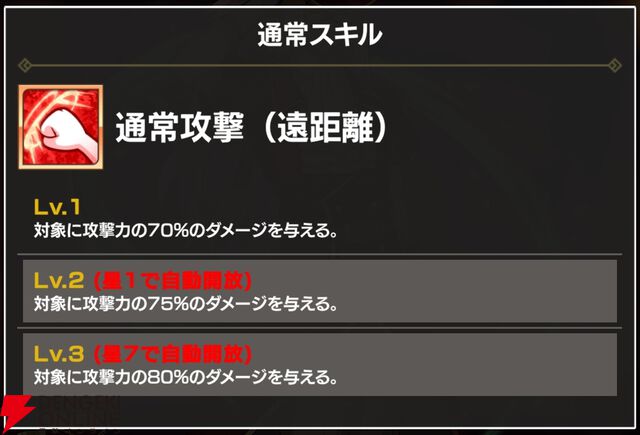Click the gold divider line under header
This screenshot has height=435, width=640.
click(x=320, y=67)
